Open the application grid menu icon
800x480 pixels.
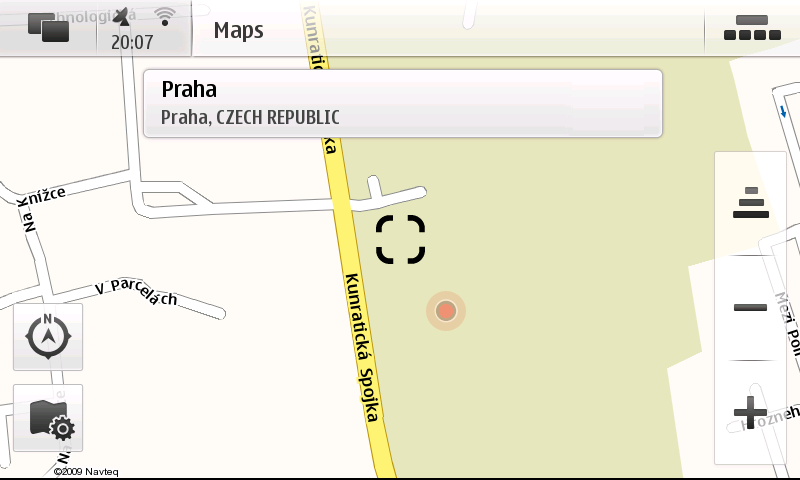[x=752, y=28]
